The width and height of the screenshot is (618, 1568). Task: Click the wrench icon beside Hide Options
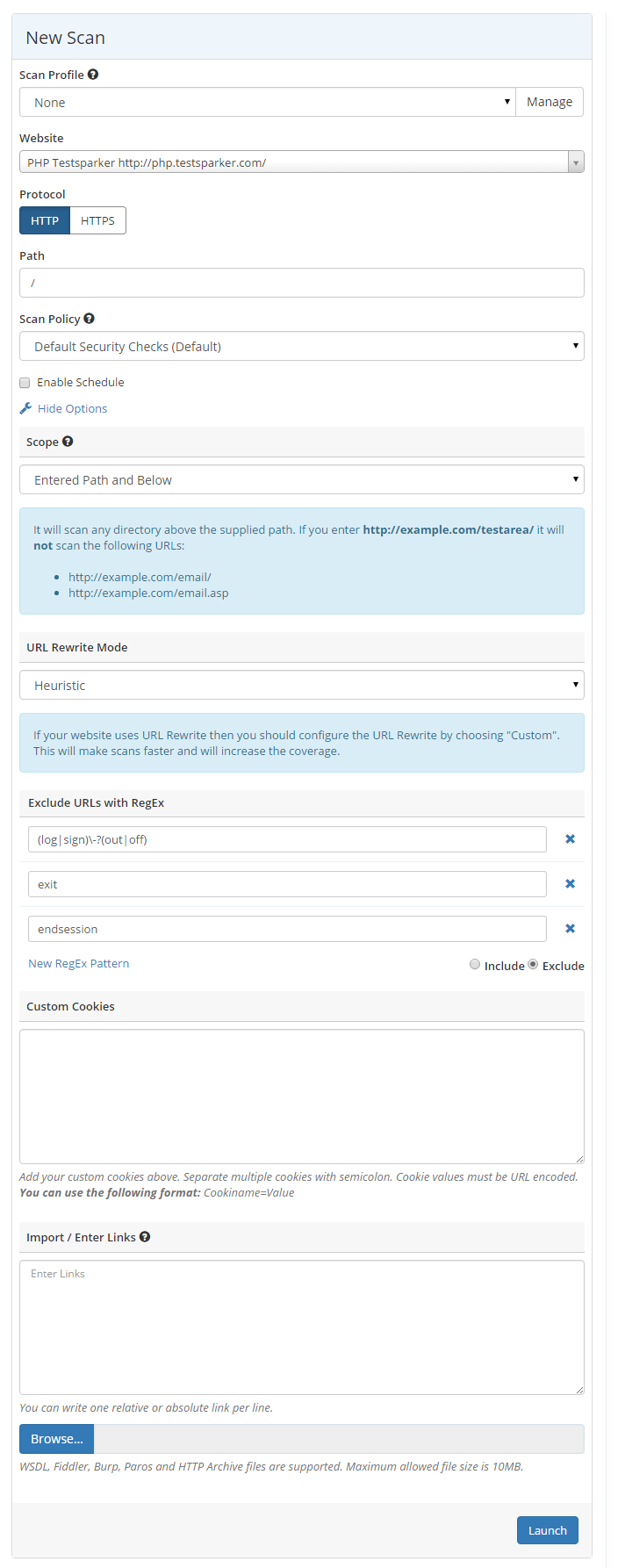tap(25, 407)
